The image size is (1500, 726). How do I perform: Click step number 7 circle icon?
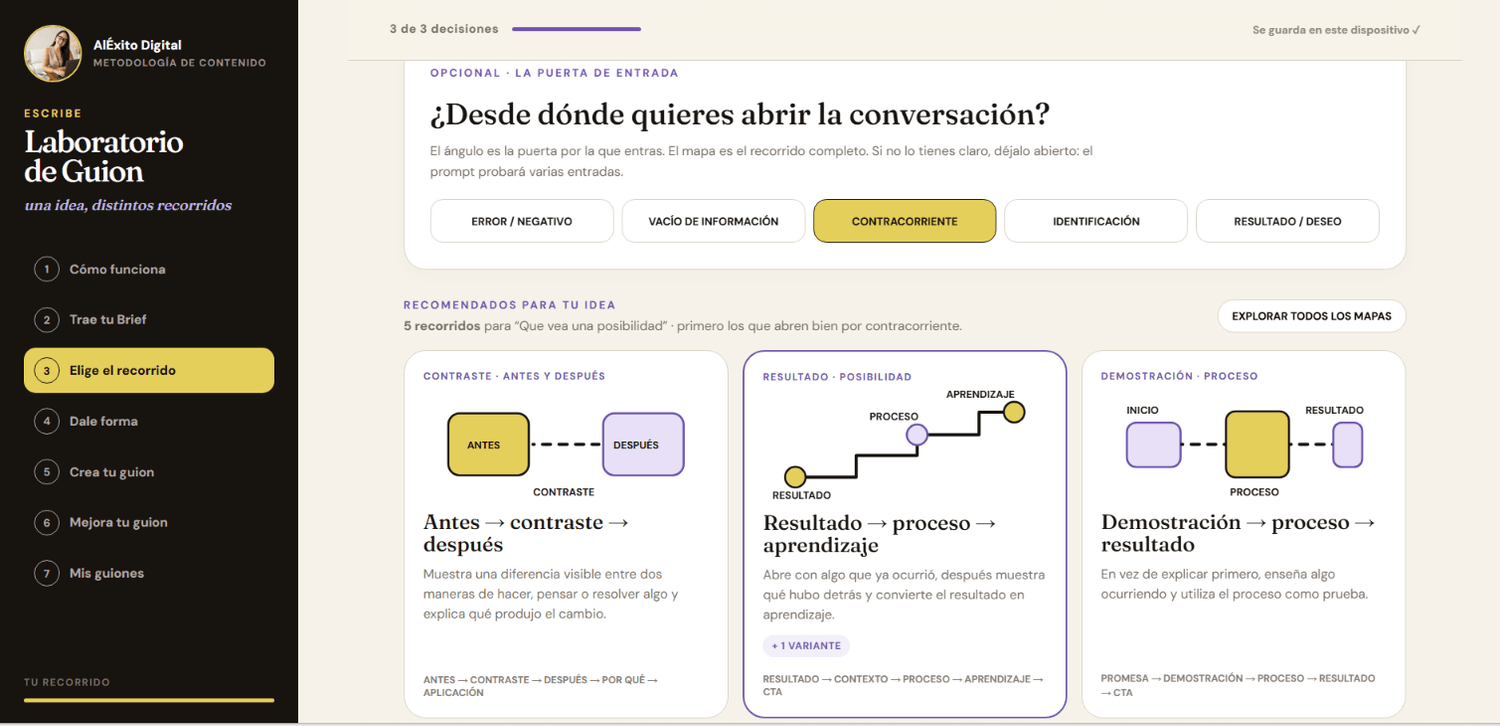pos(46,573)
